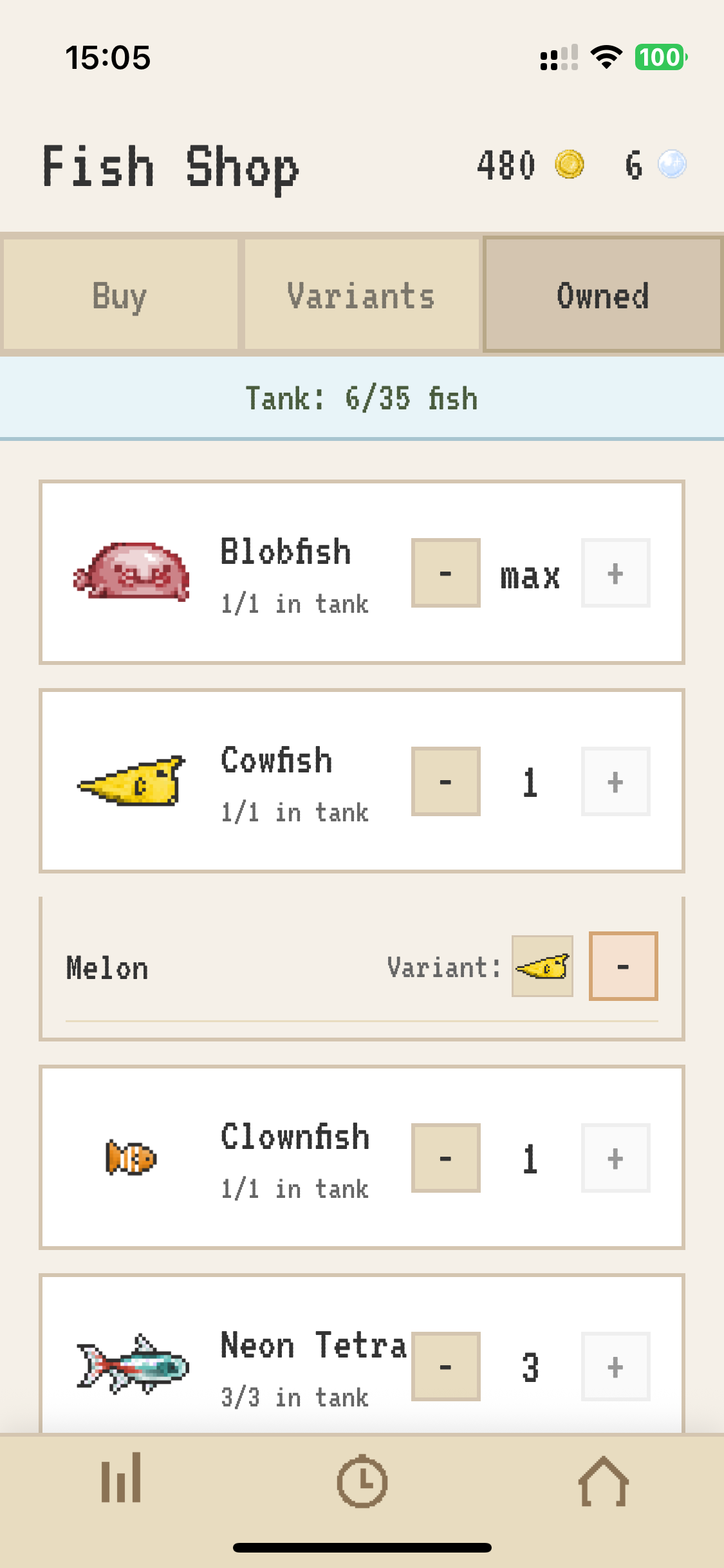Image resolution: width=724 pixels, height=1568 pixels.
Task: Tap the Tank 6/35 fish banner
Action: [x=362, y=398]
